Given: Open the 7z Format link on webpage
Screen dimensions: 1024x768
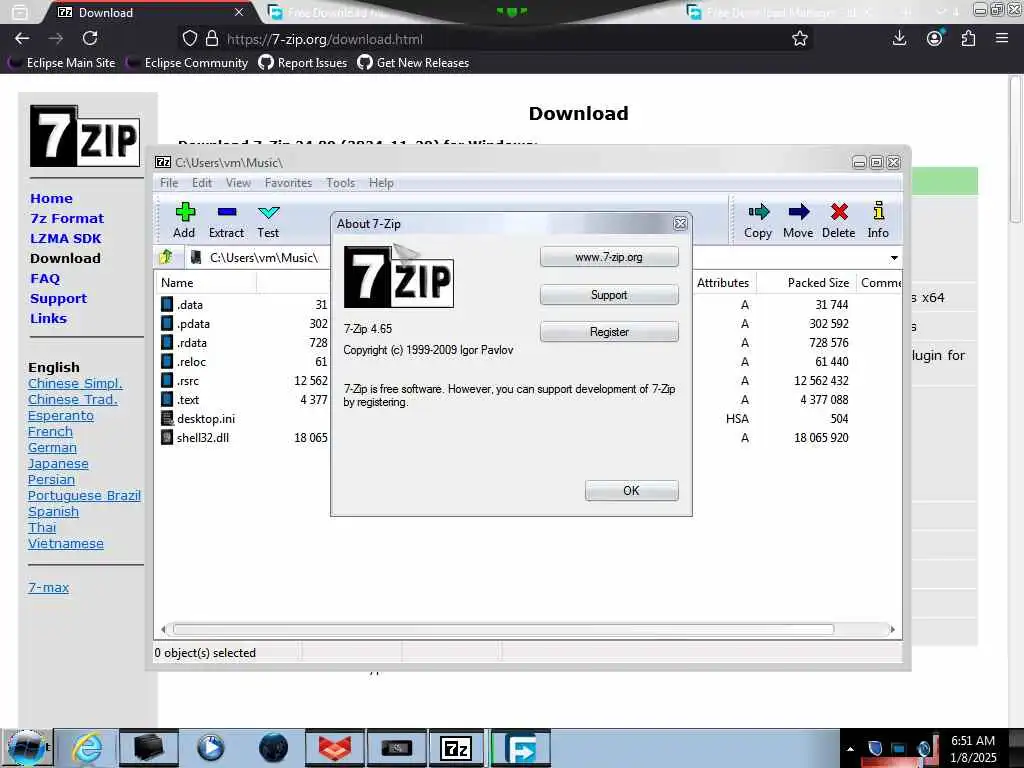Looking at the screenshot, I should coord(67,219).
